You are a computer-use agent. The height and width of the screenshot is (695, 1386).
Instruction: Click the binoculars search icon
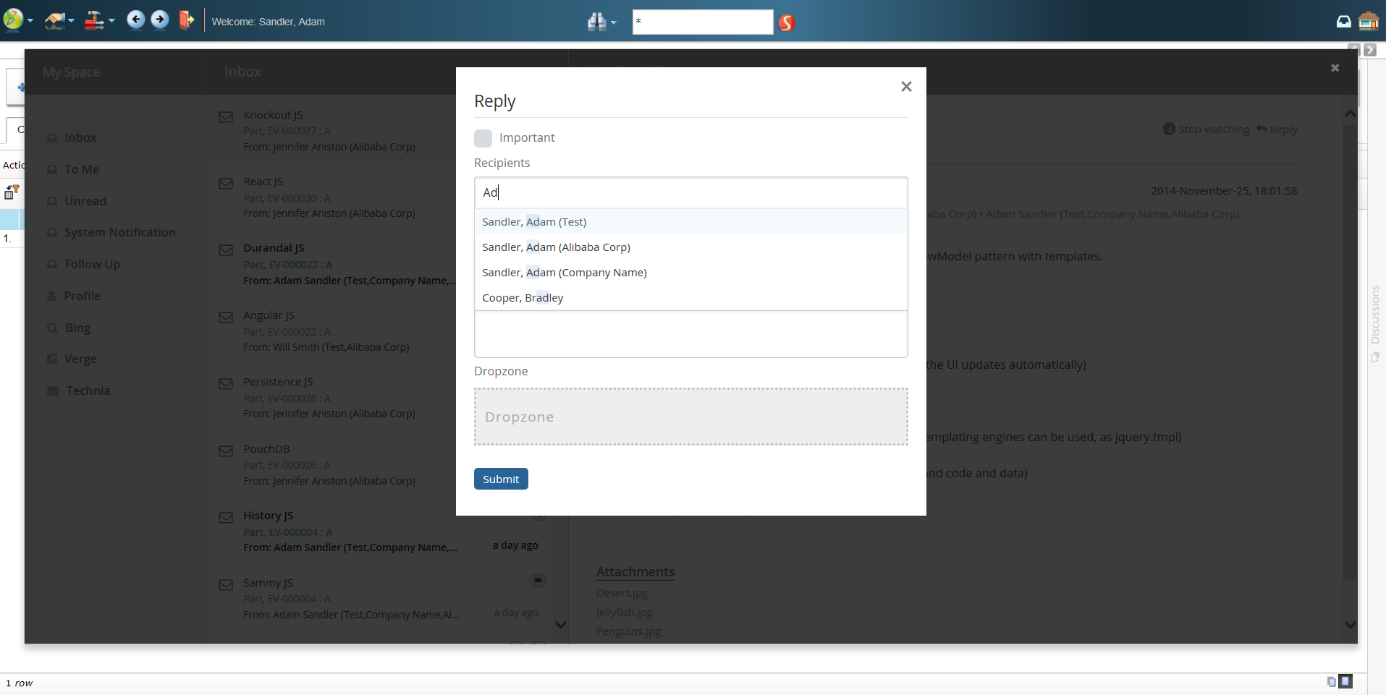tap(597, 21)
